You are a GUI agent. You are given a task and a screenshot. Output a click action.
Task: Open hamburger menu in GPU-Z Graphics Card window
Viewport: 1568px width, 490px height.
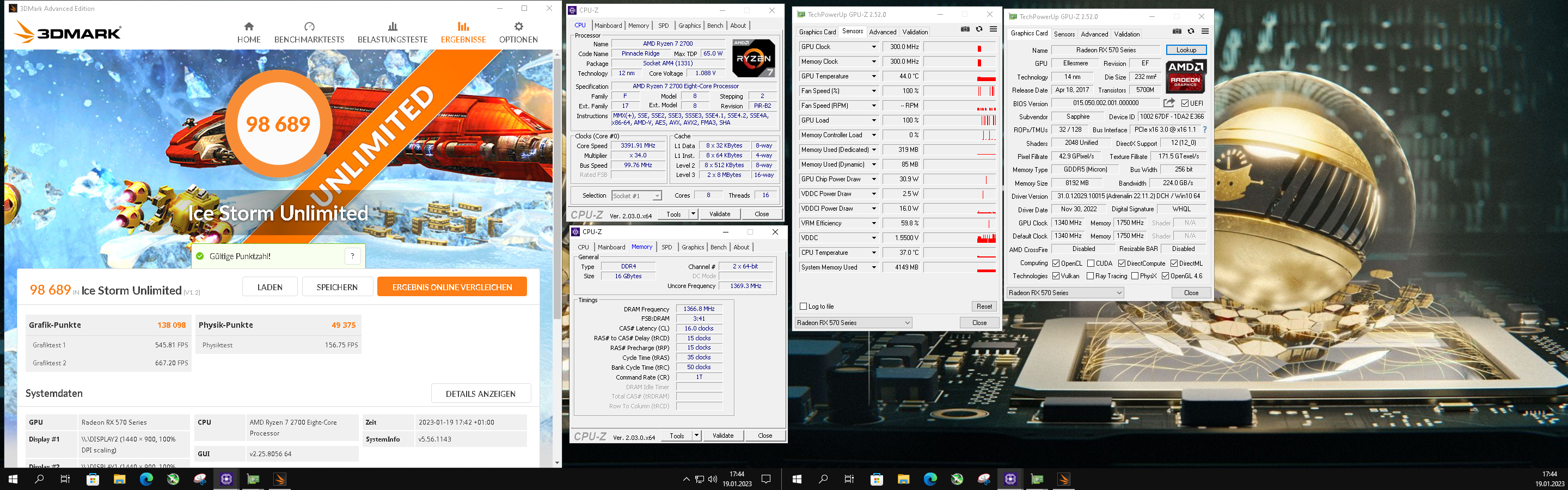pyautogui.click(x=1205, y=32)
